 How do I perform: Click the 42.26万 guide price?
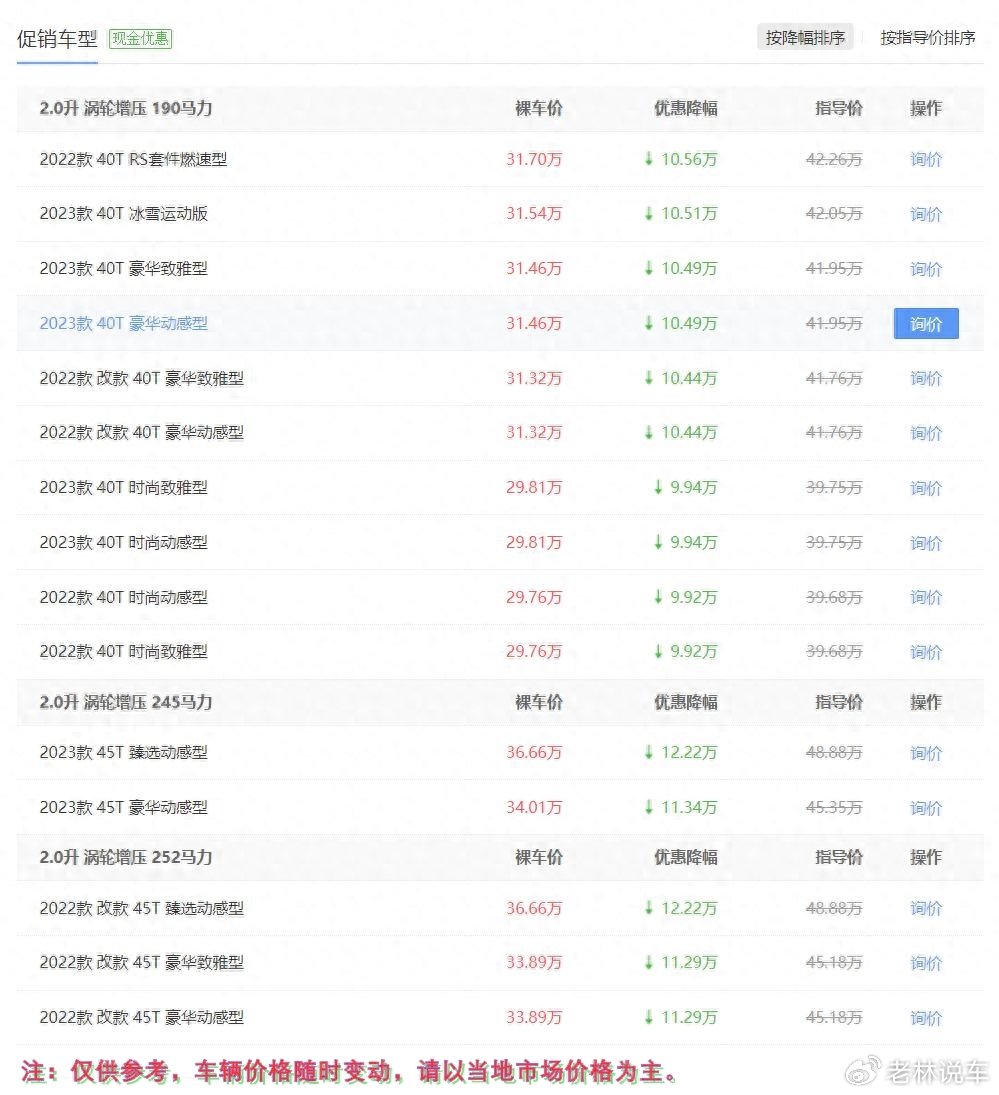pos(834,159)
